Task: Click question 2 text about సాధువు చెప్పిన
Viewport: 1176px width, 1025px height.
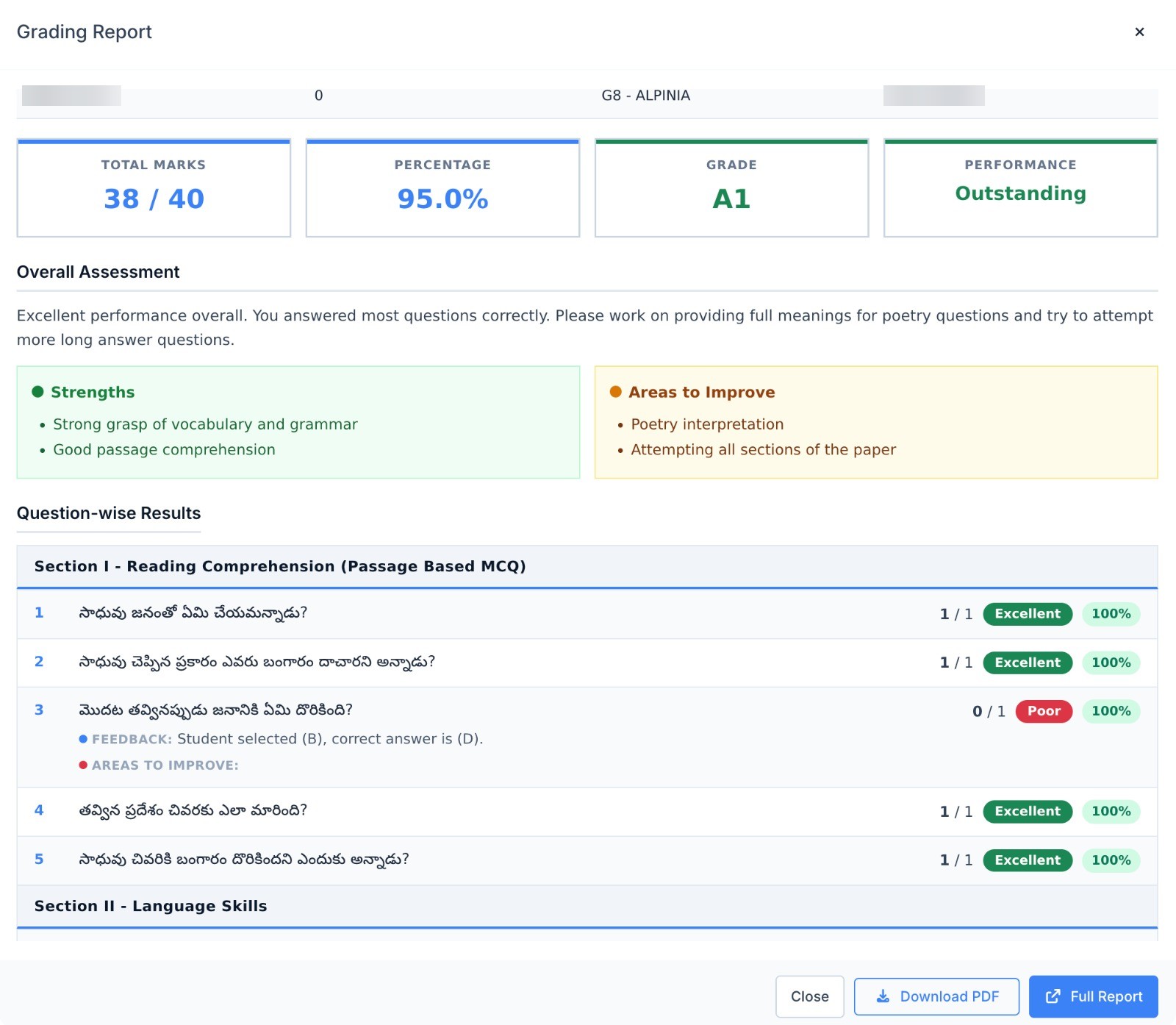Action: point(257,662)
